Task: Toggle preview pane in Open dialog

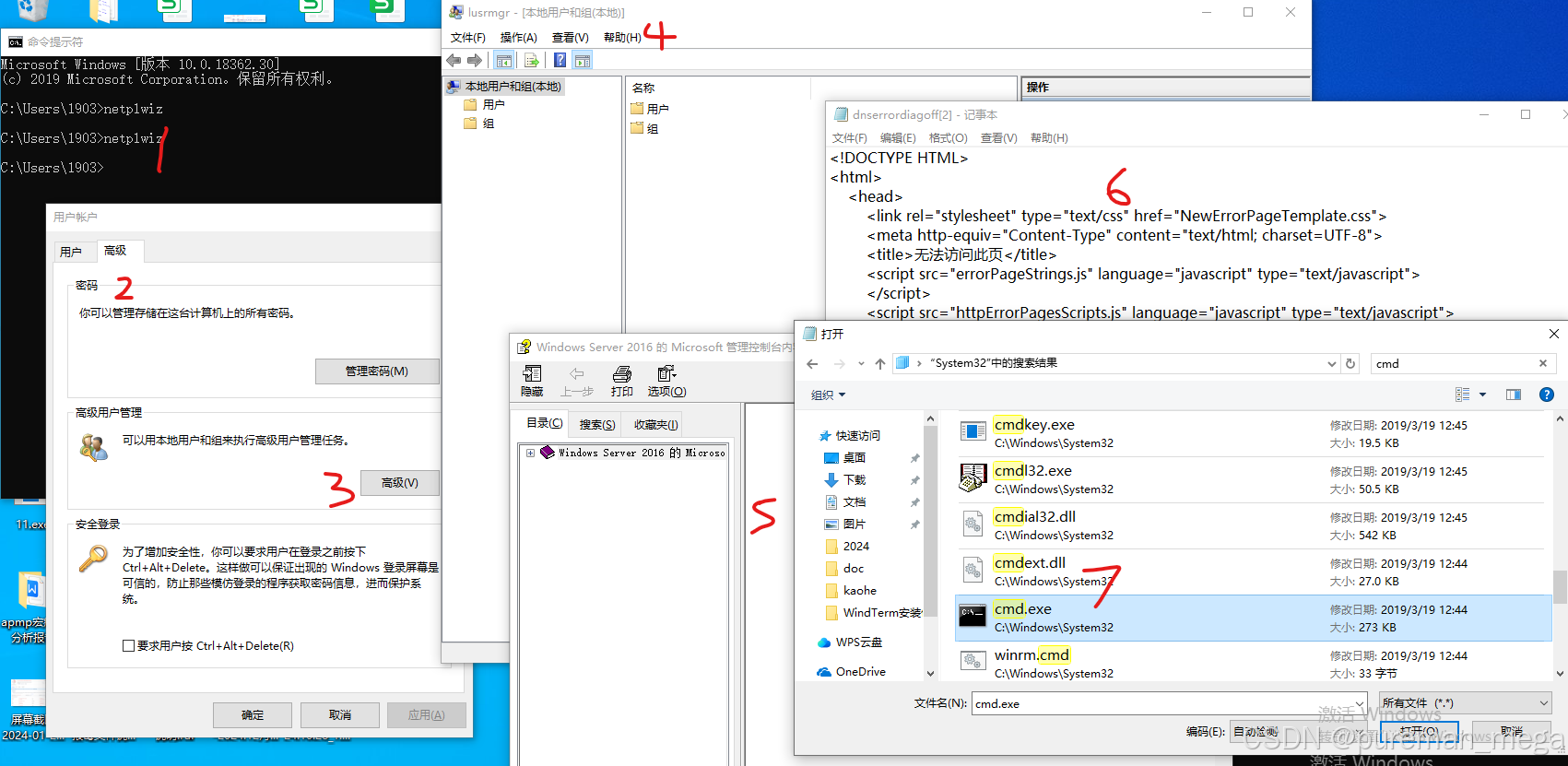Action: click(1514, 395)
